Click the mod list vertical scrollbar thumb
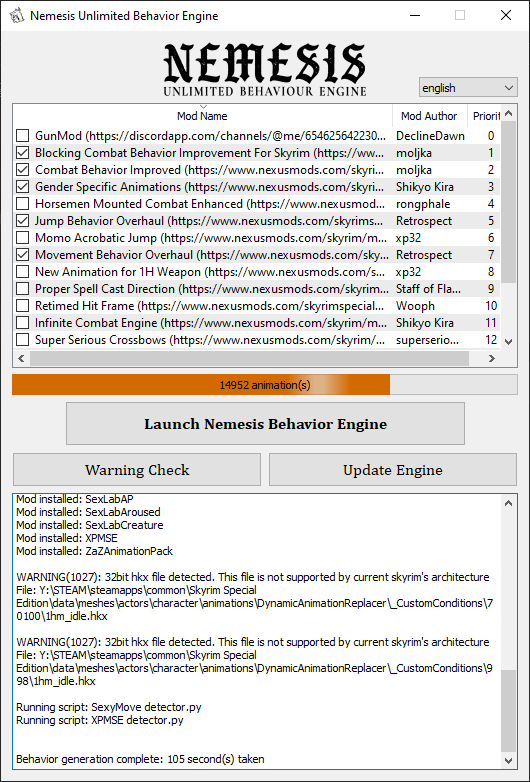The height and width of the screenshot is (782, 530). coord(509,201)
